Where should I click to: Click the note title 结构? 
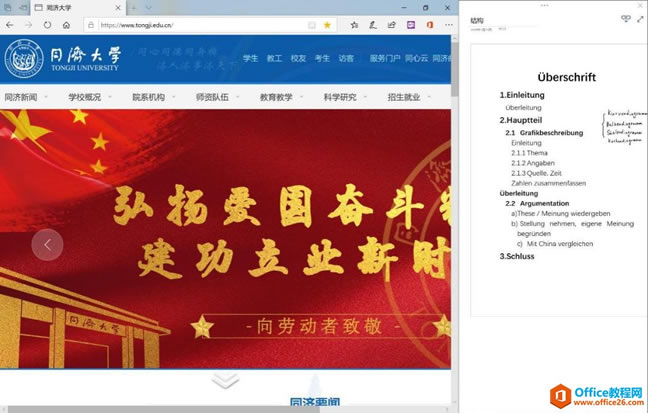tap(477, 20)
